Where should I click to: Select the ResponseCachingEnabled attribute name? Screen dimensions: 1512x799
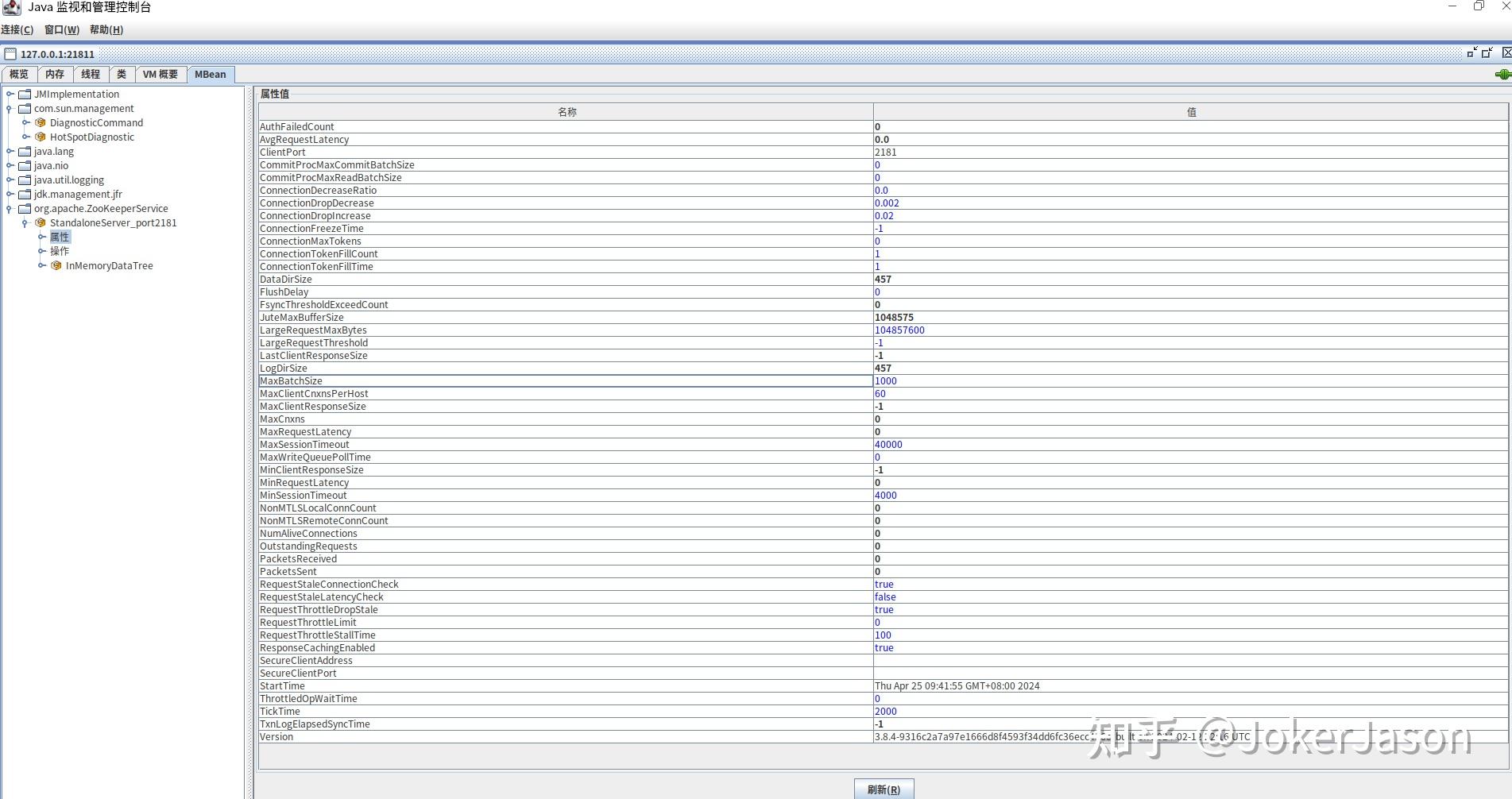point(317,647)
